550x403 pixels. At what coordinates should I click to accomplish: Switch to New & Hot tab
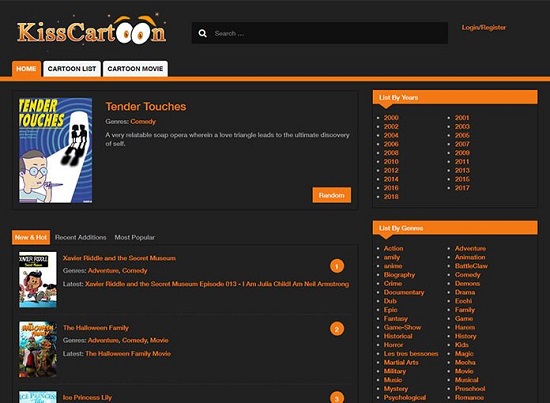point(31,237)
